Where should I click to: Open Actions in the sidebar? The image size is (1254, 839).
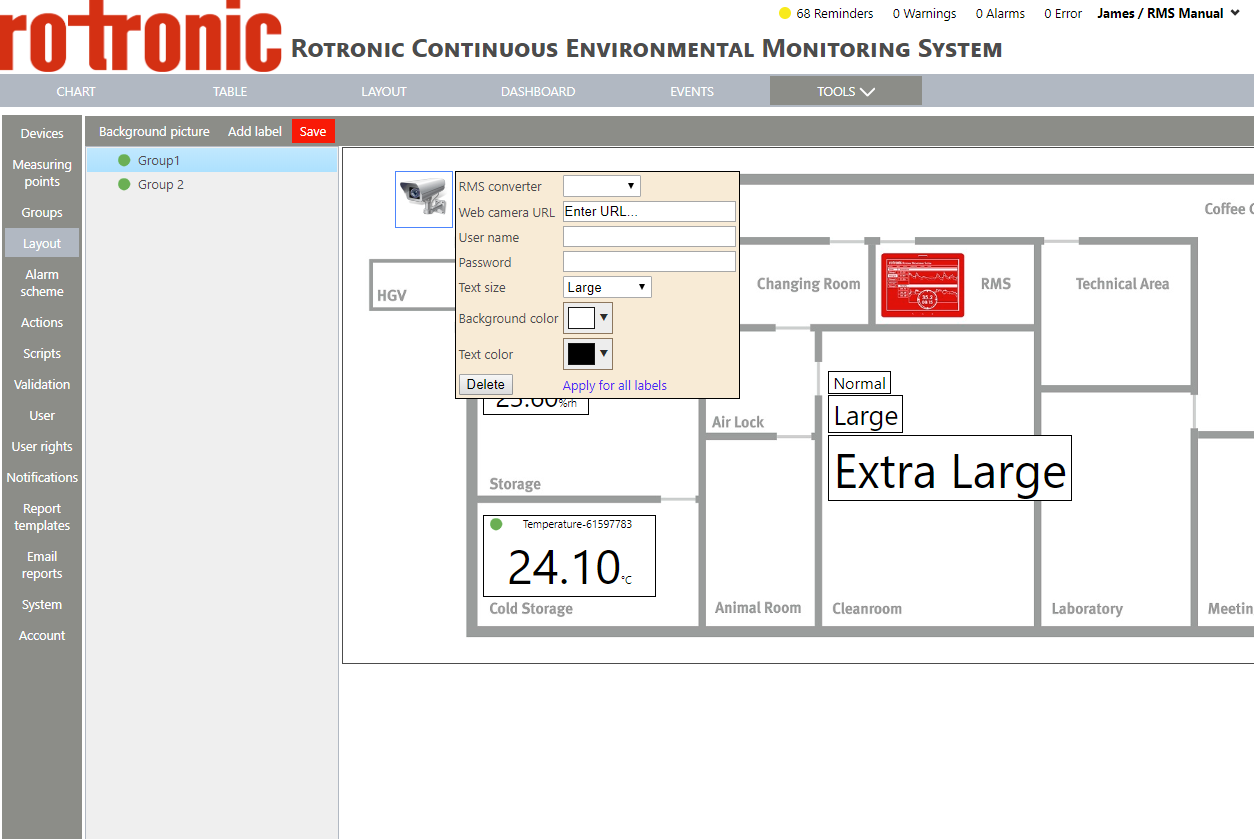42,322
